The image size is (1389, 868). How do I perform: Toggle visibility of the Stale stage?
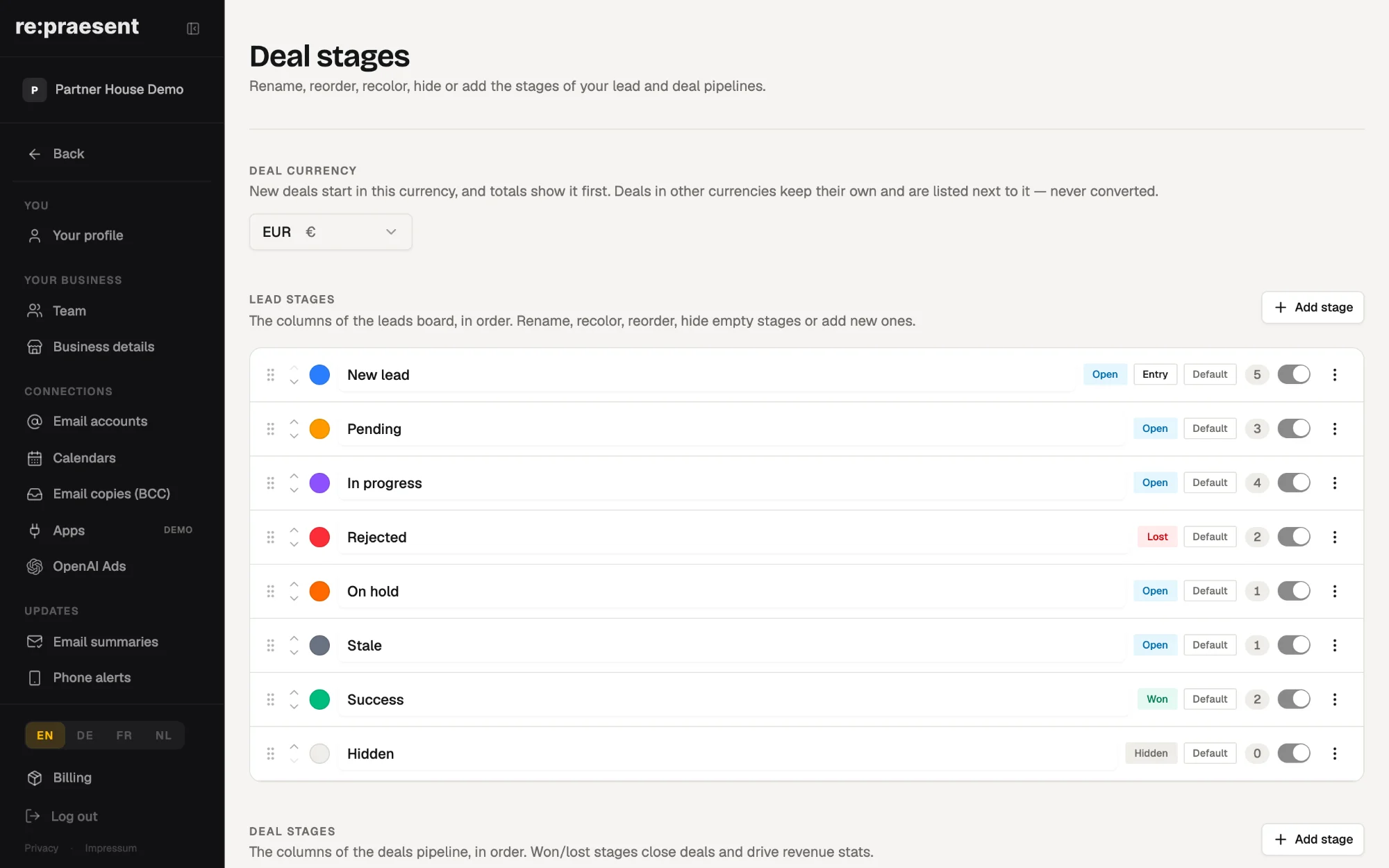pyautogui.click(x=1294, y=646)
